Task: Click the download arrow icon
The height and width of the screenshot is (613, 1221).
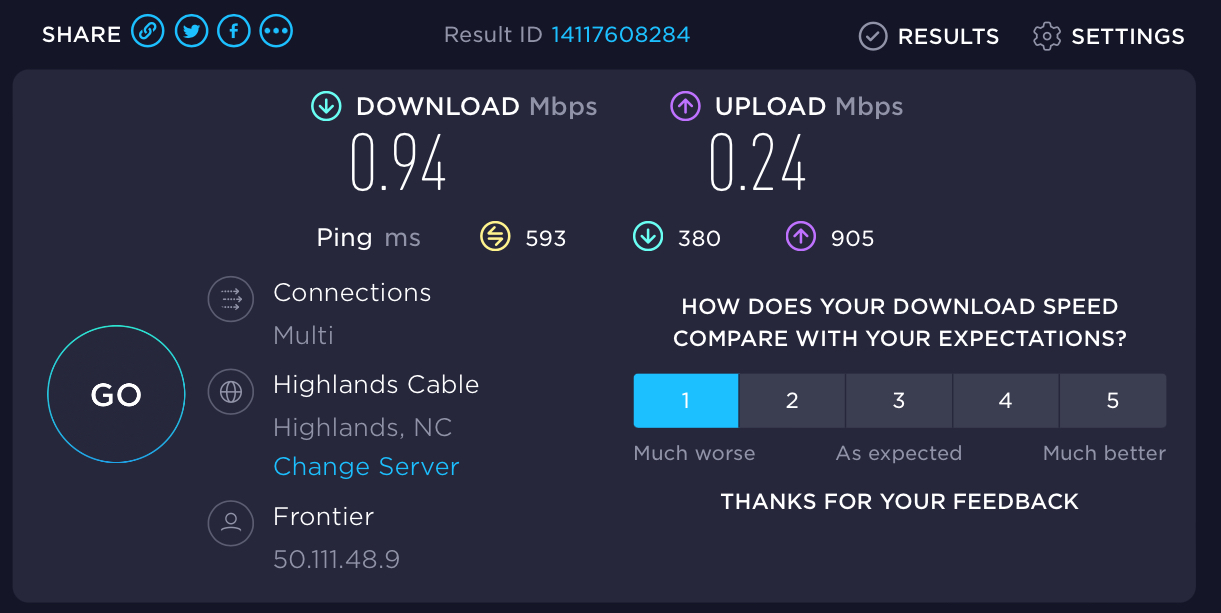Action: (326, 106)
